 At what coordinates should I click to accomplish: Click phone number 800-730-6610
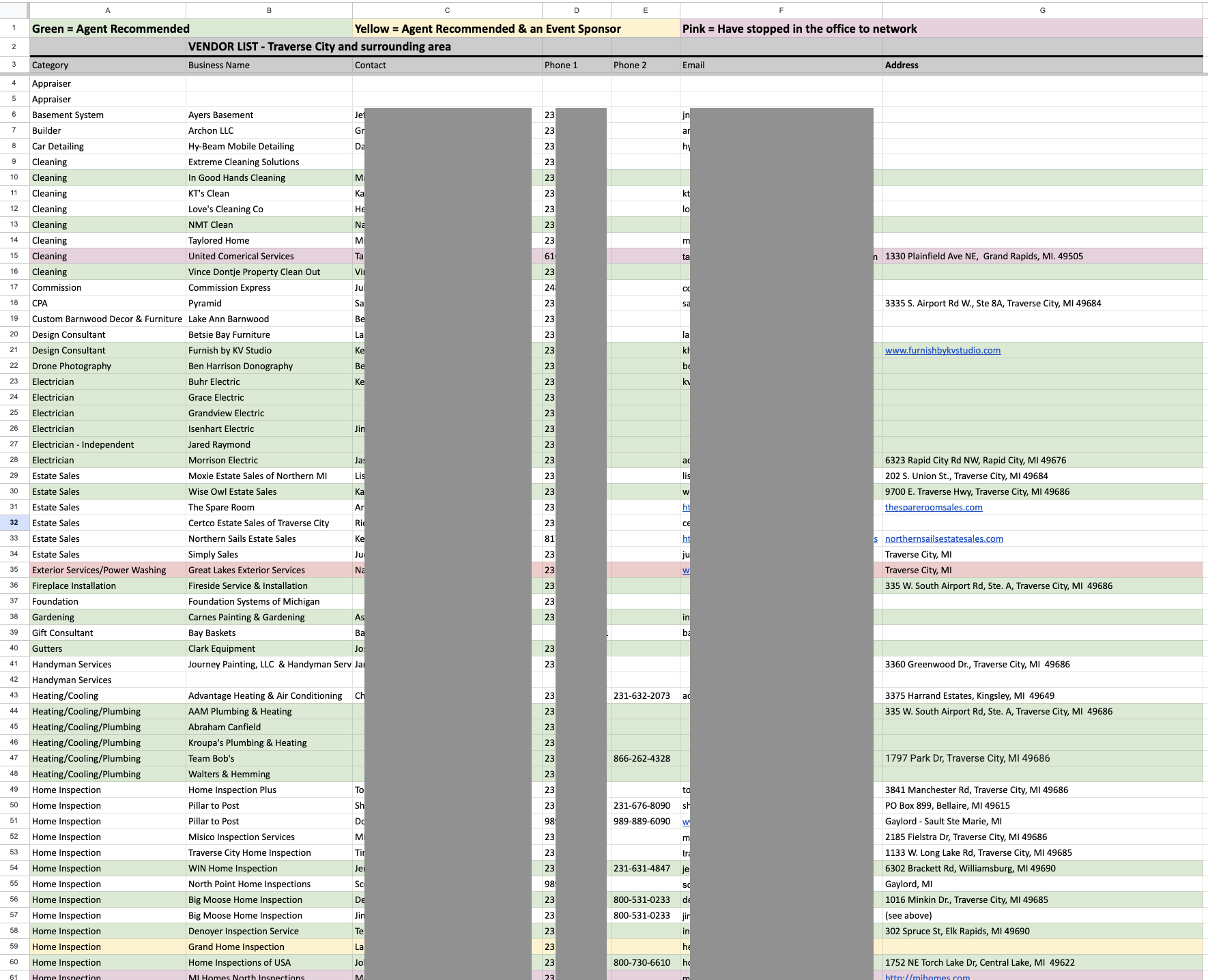[646, 962]
